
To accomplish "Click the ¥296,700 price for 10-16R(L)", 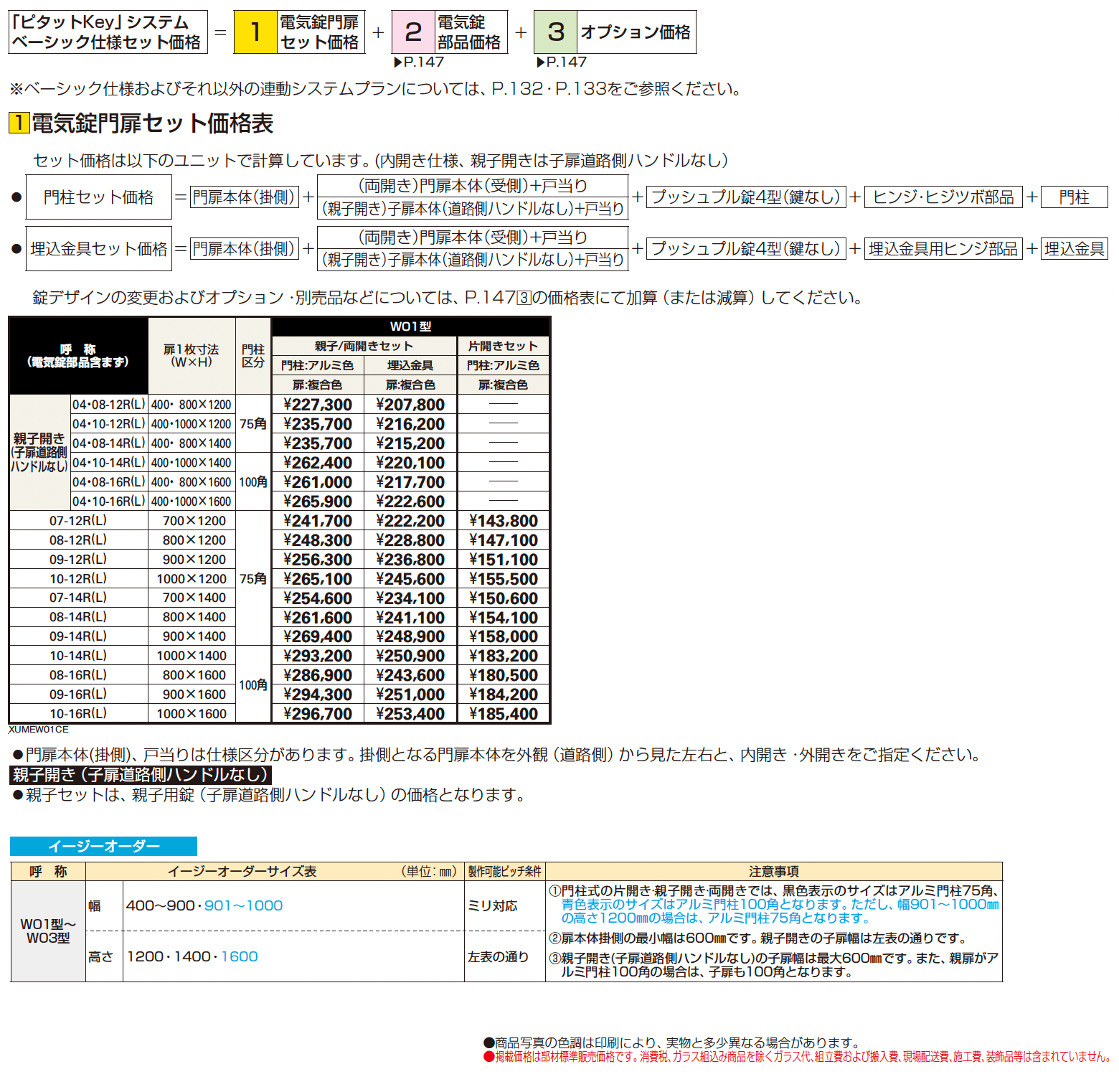I will (x=318, y=713).
